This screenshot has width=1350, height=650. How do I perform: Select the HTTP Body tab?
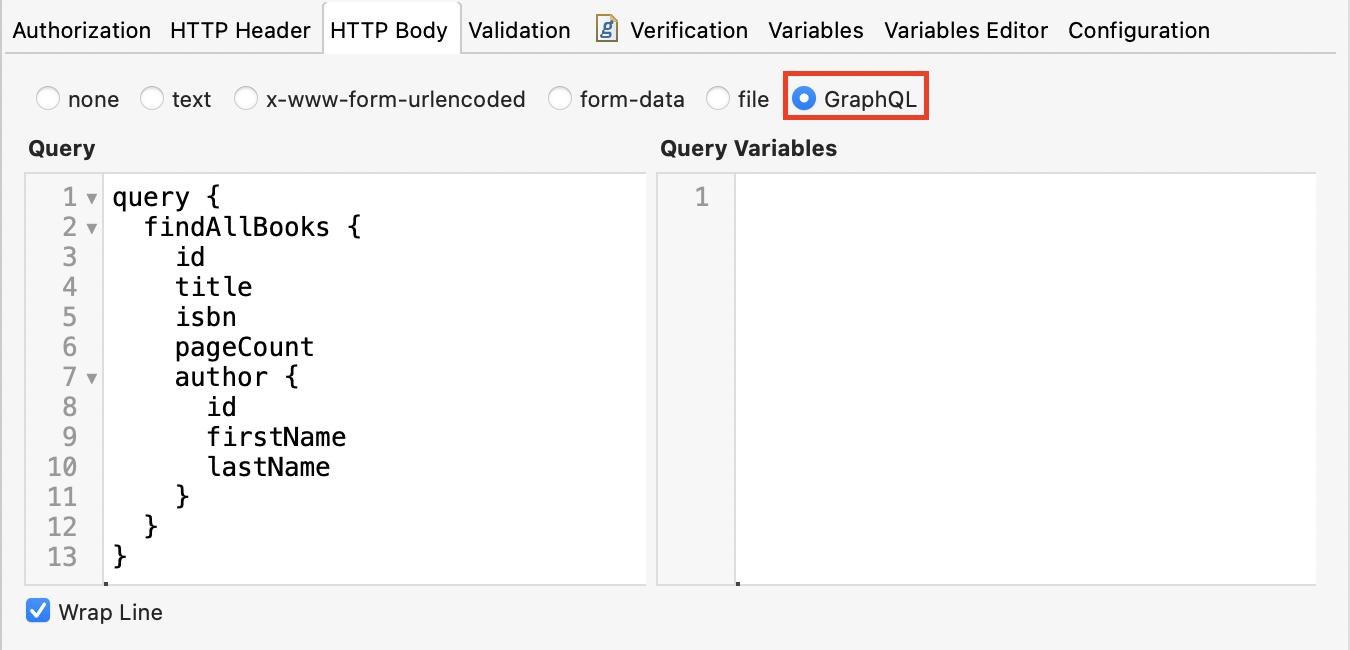tap(389, 31)
